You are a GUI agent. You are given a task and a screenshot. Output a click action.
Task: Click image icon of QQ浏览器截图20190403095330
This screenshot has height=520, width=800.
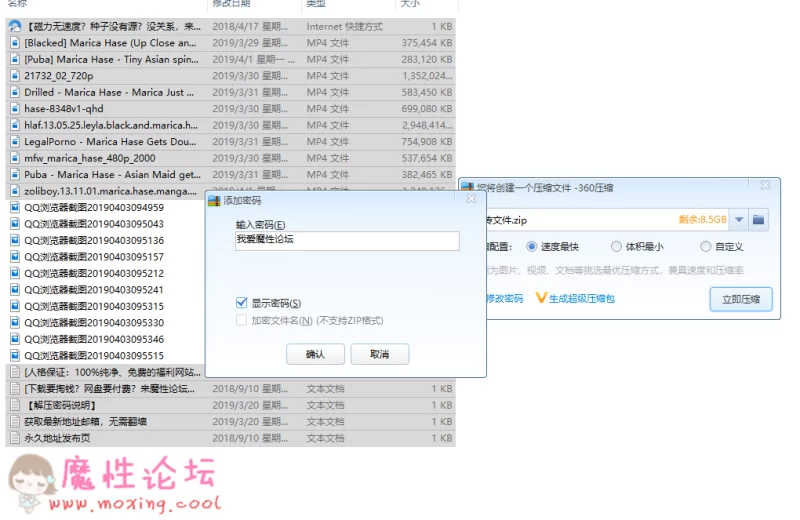[x=15, y=323]
